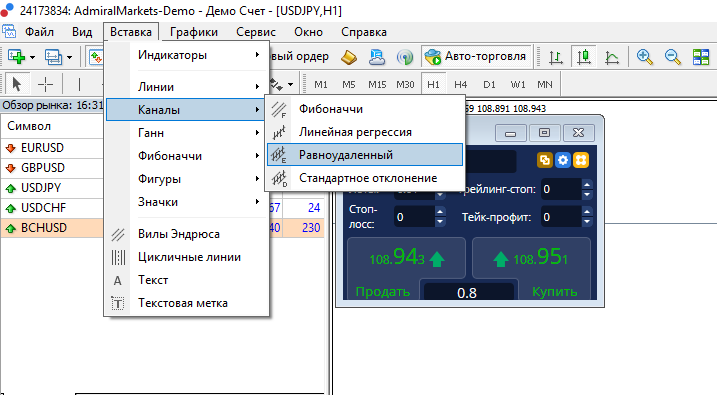Switch chart to candlestick view icon
This screenshot has width=717, height=395.
583,57
